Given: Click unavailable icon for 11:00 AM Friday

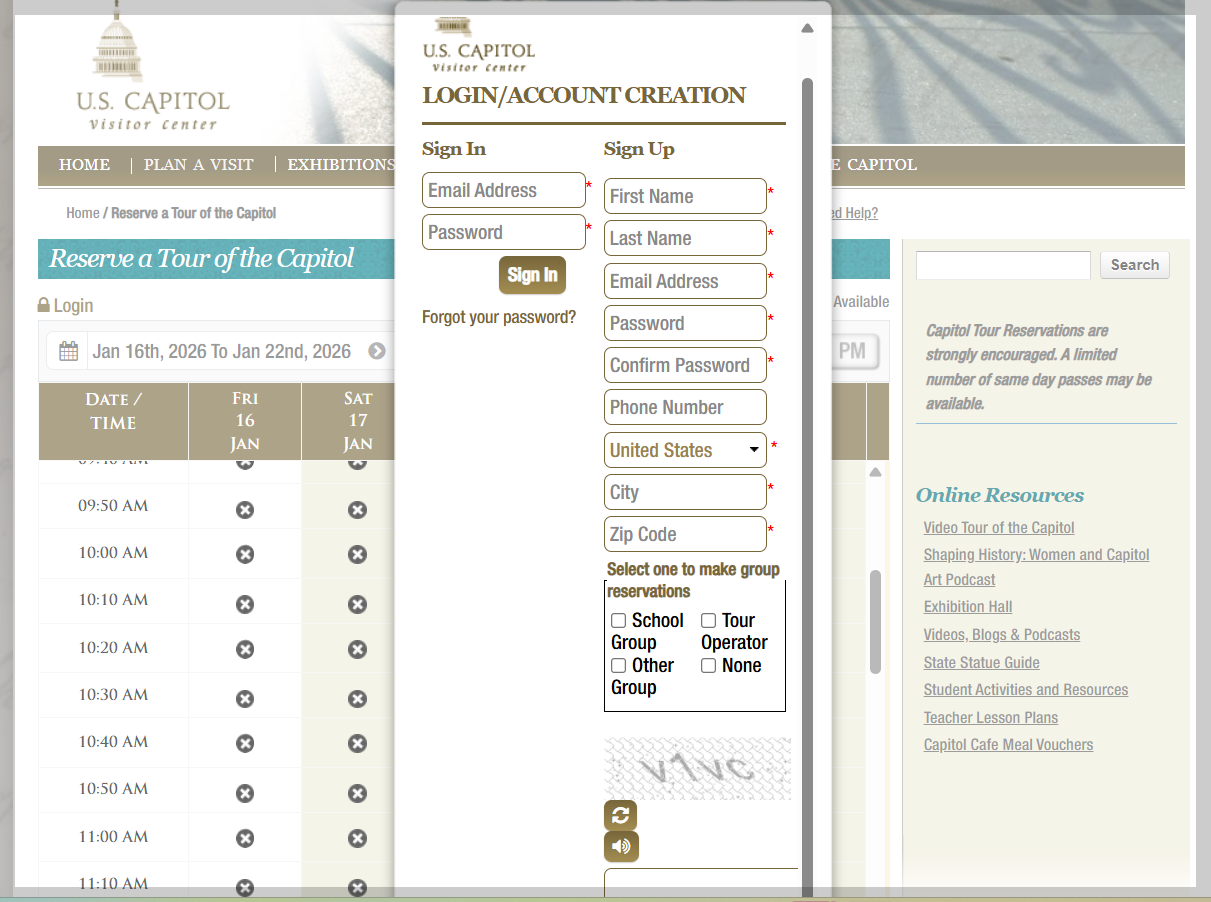Looking at the screenshot, I should pos(245,839).
